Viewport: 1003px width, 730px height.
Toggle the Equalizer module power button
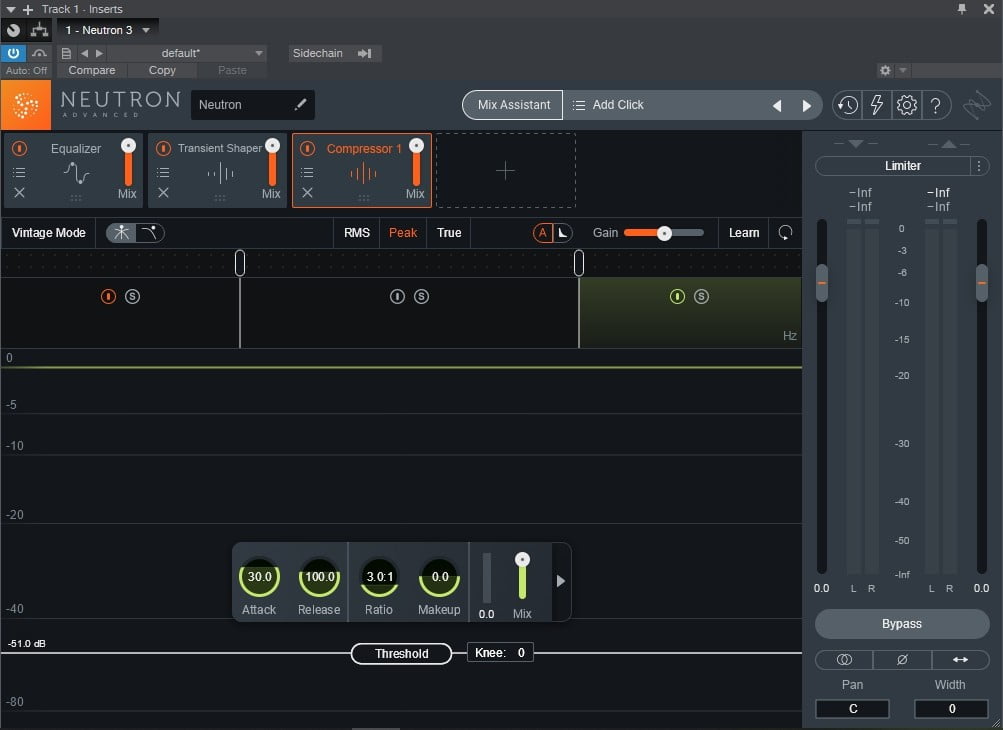[19, 148]
